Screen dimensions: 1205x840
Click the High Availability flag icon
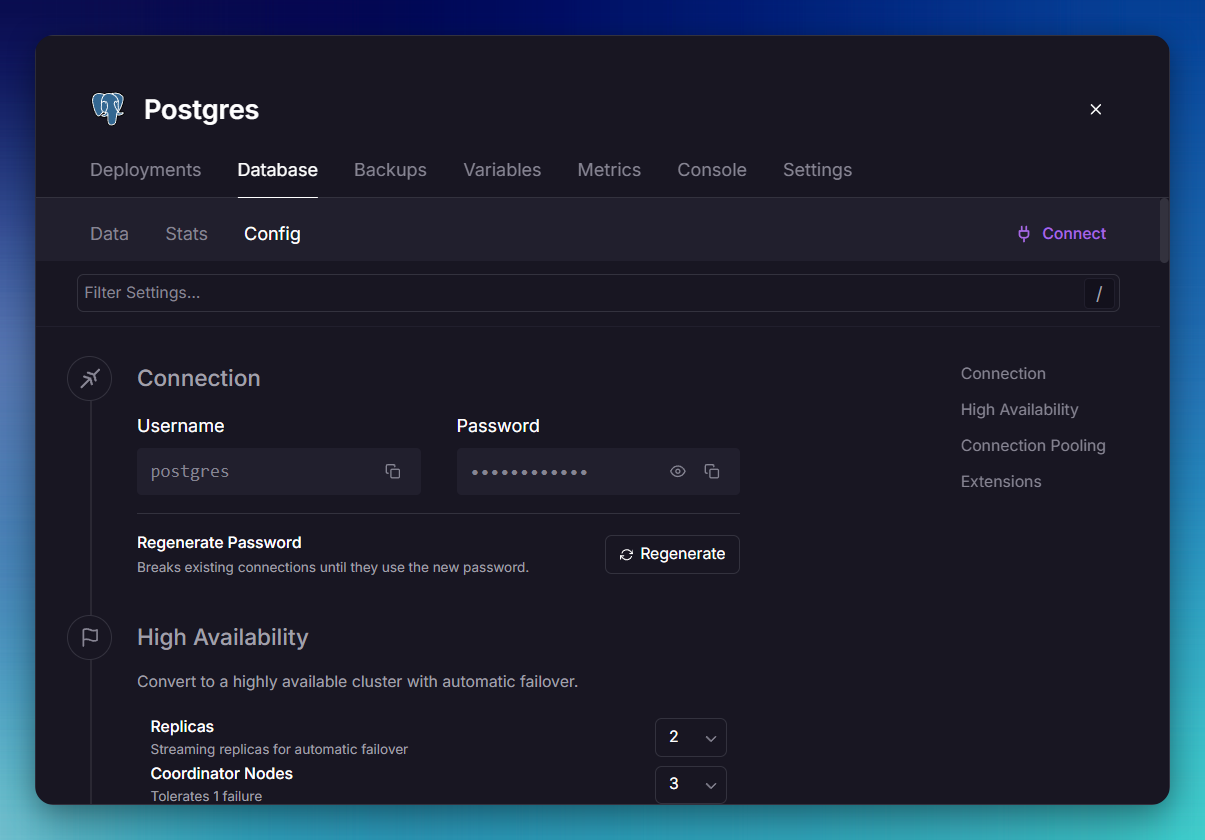[x=90, y=637]
